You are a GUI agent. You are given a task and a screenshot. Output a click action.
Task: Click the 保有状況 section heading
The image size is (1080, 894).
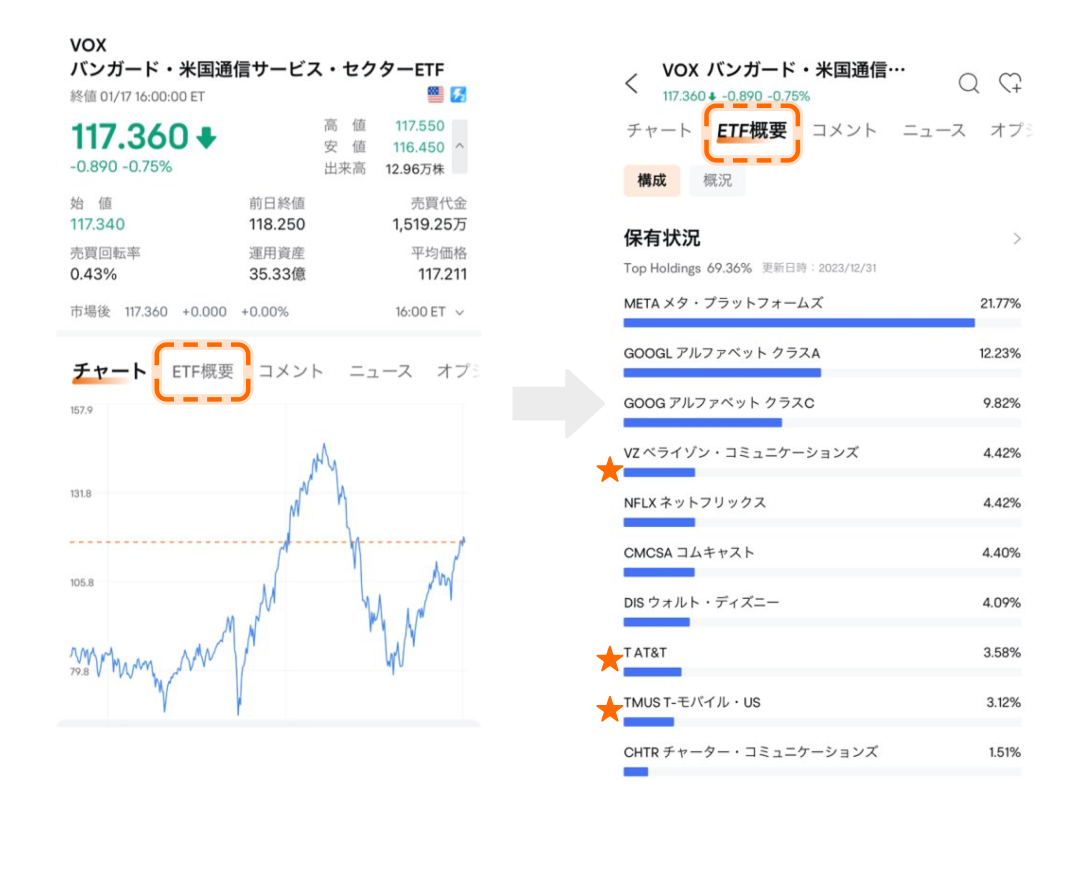click(x=662, y=238)
